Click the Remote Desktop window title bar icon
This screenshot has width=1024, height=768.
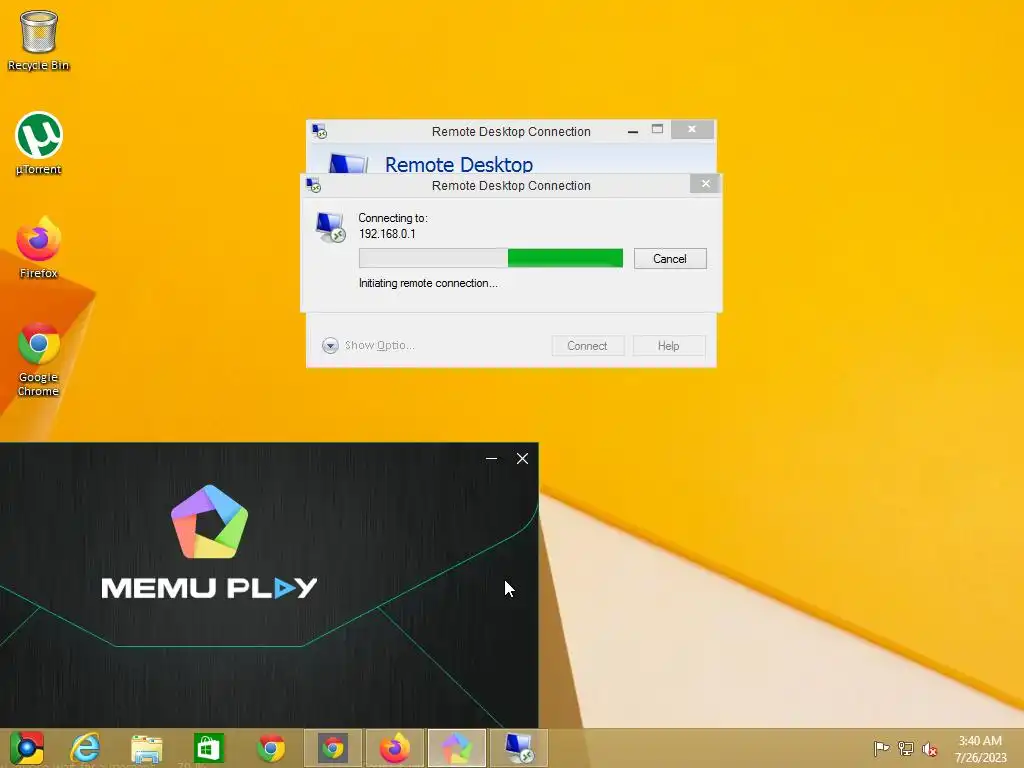coord(319,131)
